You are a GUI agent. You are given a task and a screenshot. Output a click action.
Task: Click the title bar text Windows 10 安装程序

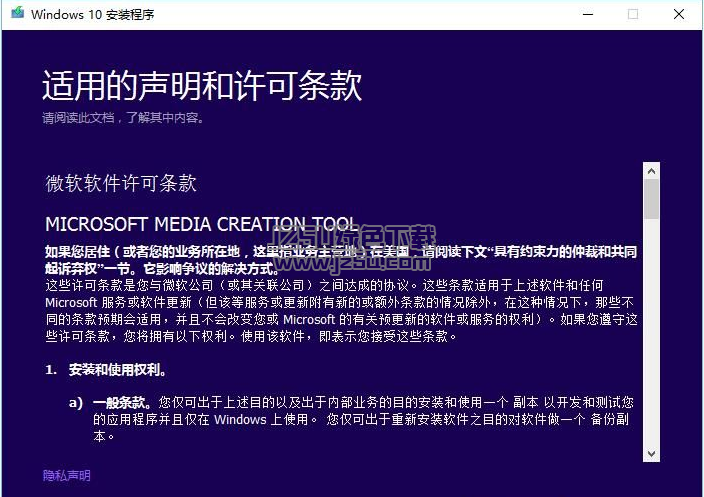point(92,14)
